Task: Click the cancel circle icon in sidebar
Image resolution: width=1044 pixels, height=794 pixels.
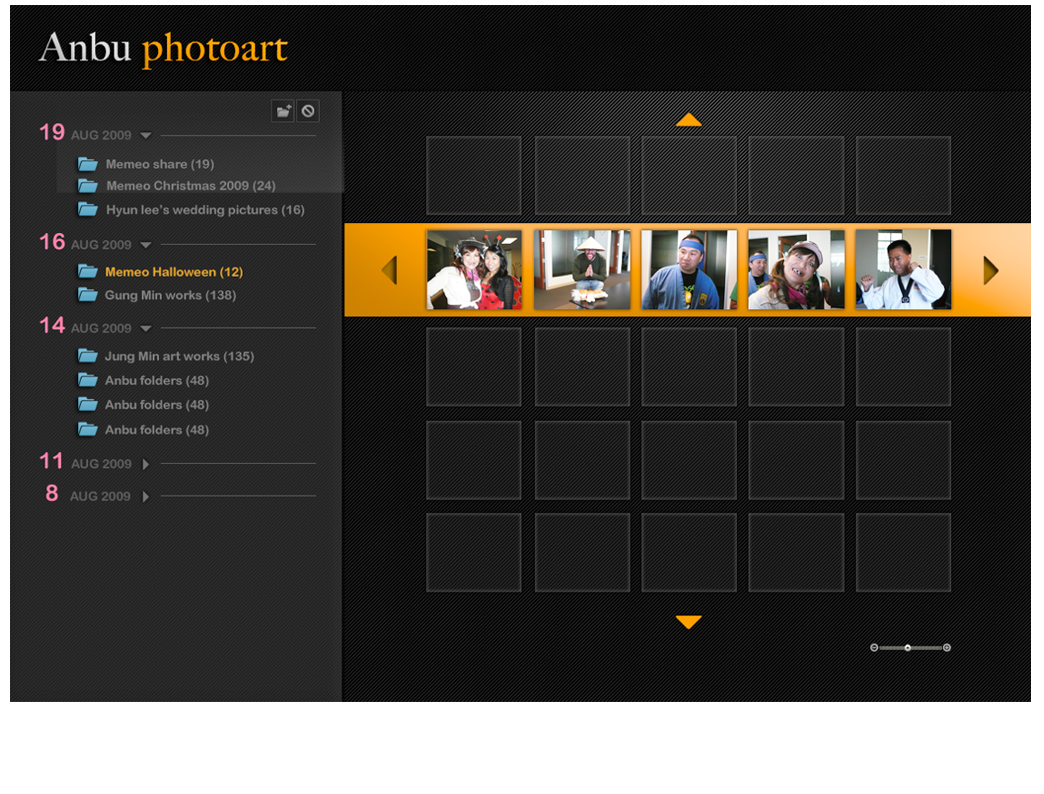Action: point(308,111)
